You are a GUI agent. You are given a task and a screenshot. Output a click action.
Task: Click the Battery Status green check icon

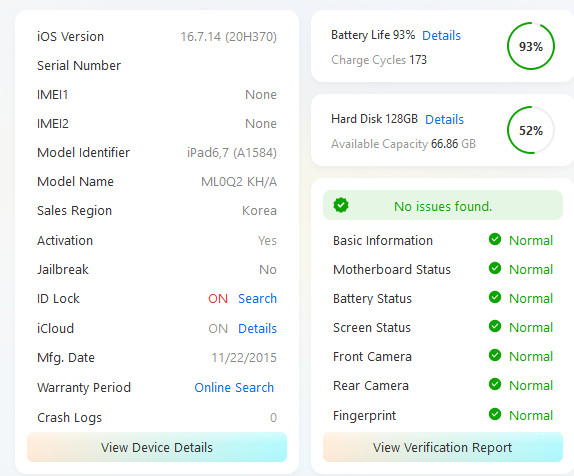coord(495,297)
